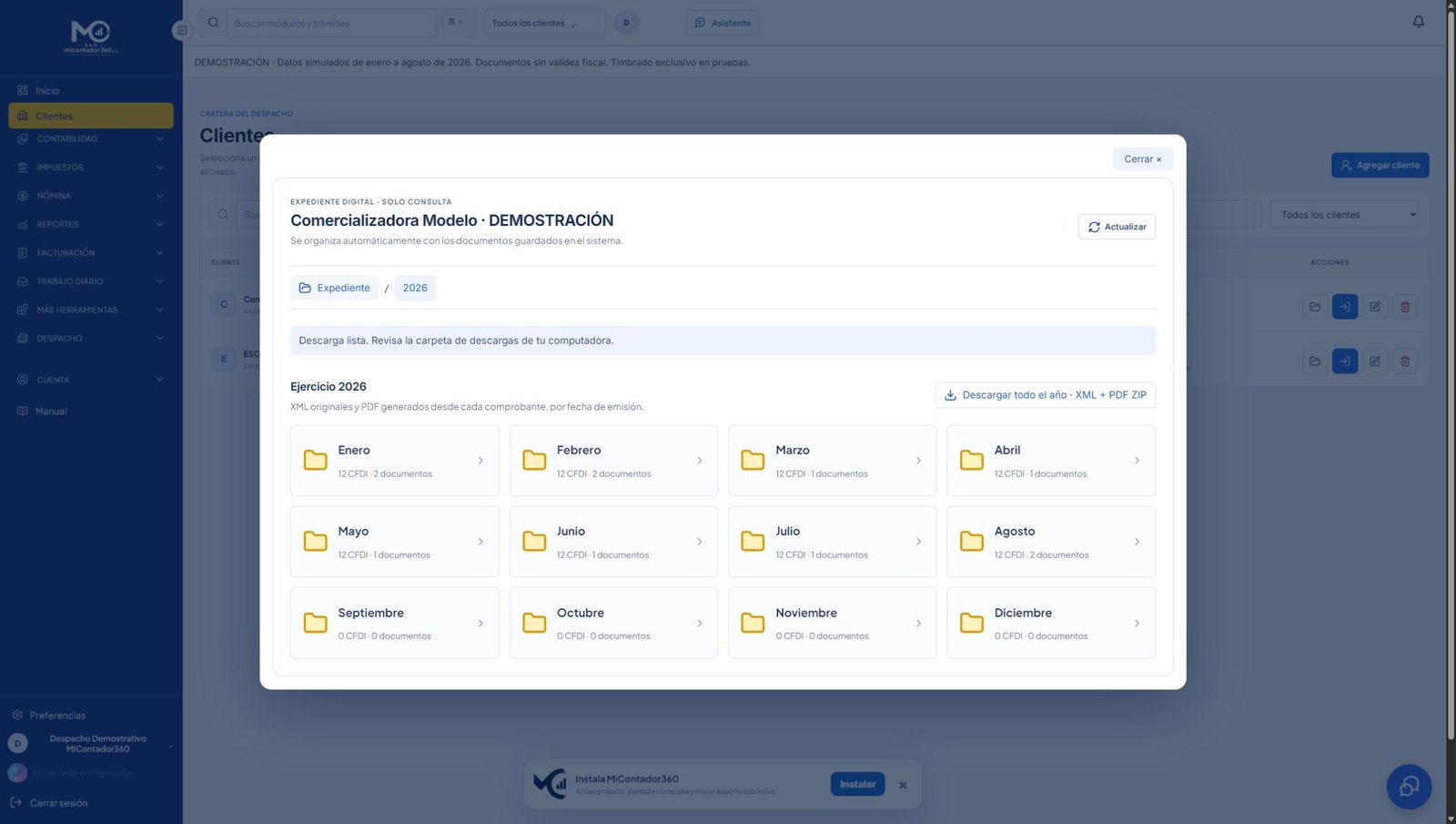Click the first client row's delete trash icon
This screenshot has height=824, width=1456.
(x=1405, y=307)
